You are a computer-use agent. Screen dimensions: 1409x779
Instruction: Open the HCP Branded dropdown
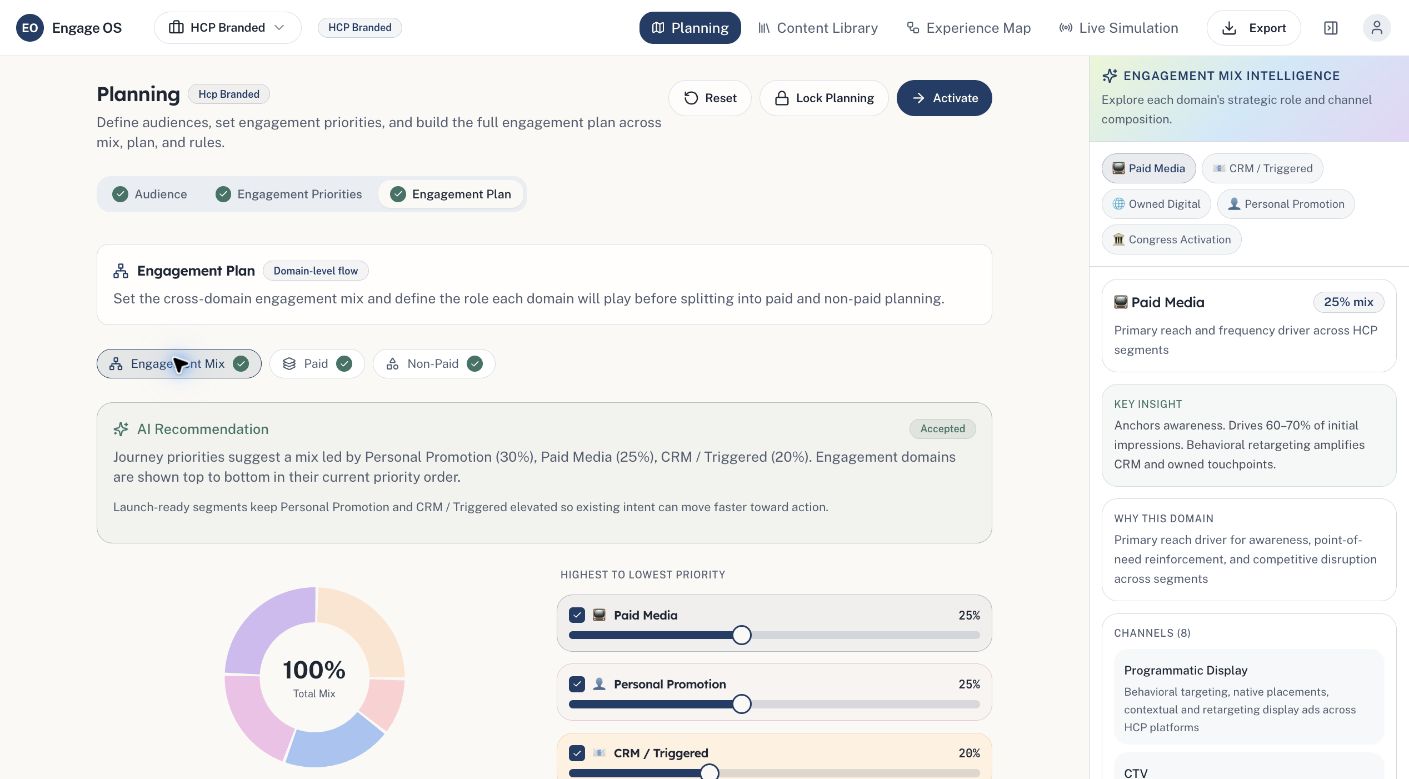tap(228, 28)
